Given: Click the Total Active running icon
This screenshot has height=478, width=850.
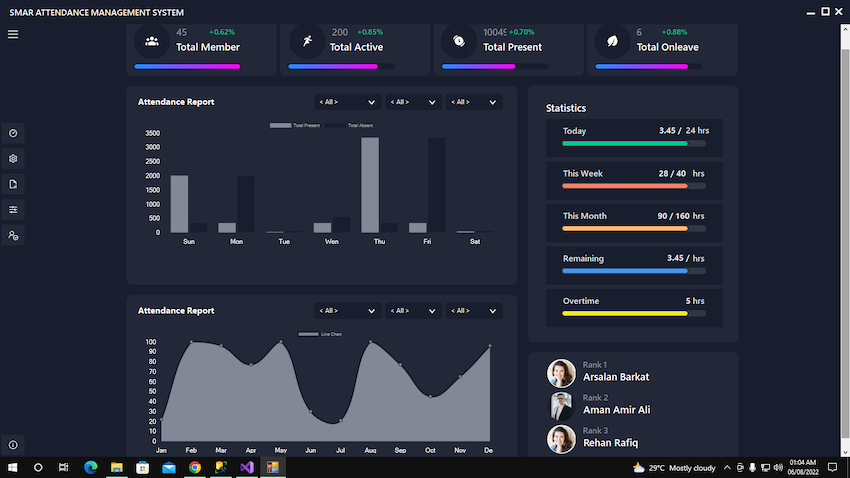Looking at the screenshot, I should click(x=307, y=41).
